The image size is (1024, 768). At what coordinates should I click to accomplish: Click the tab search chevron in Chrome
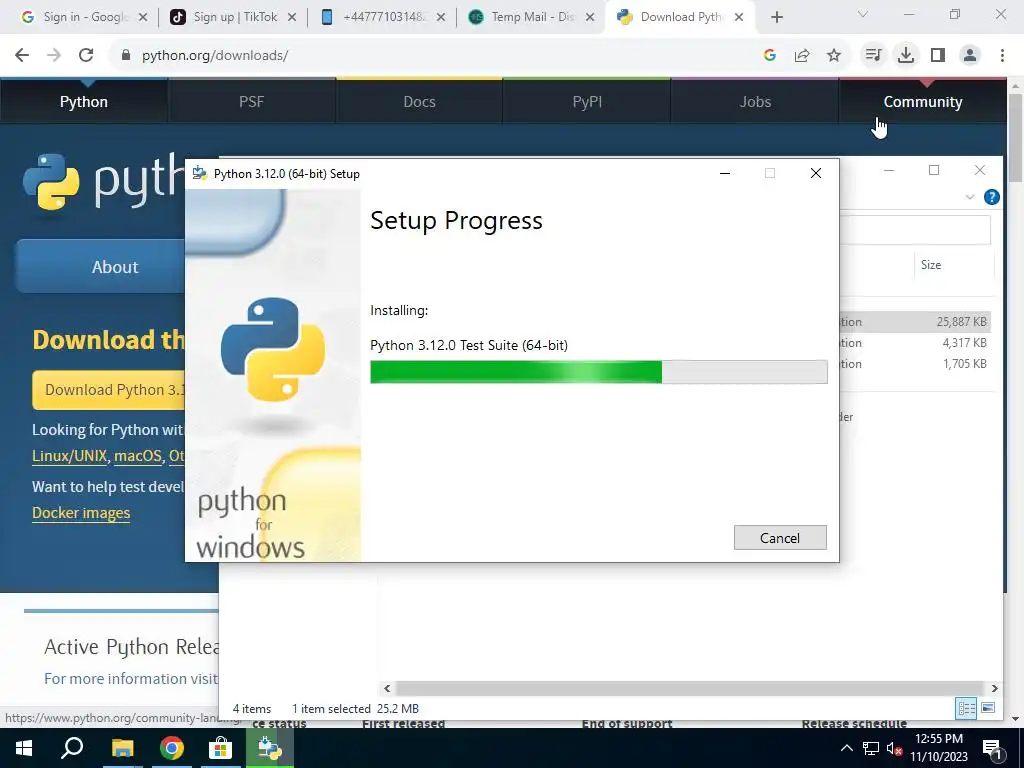[863, 14]
